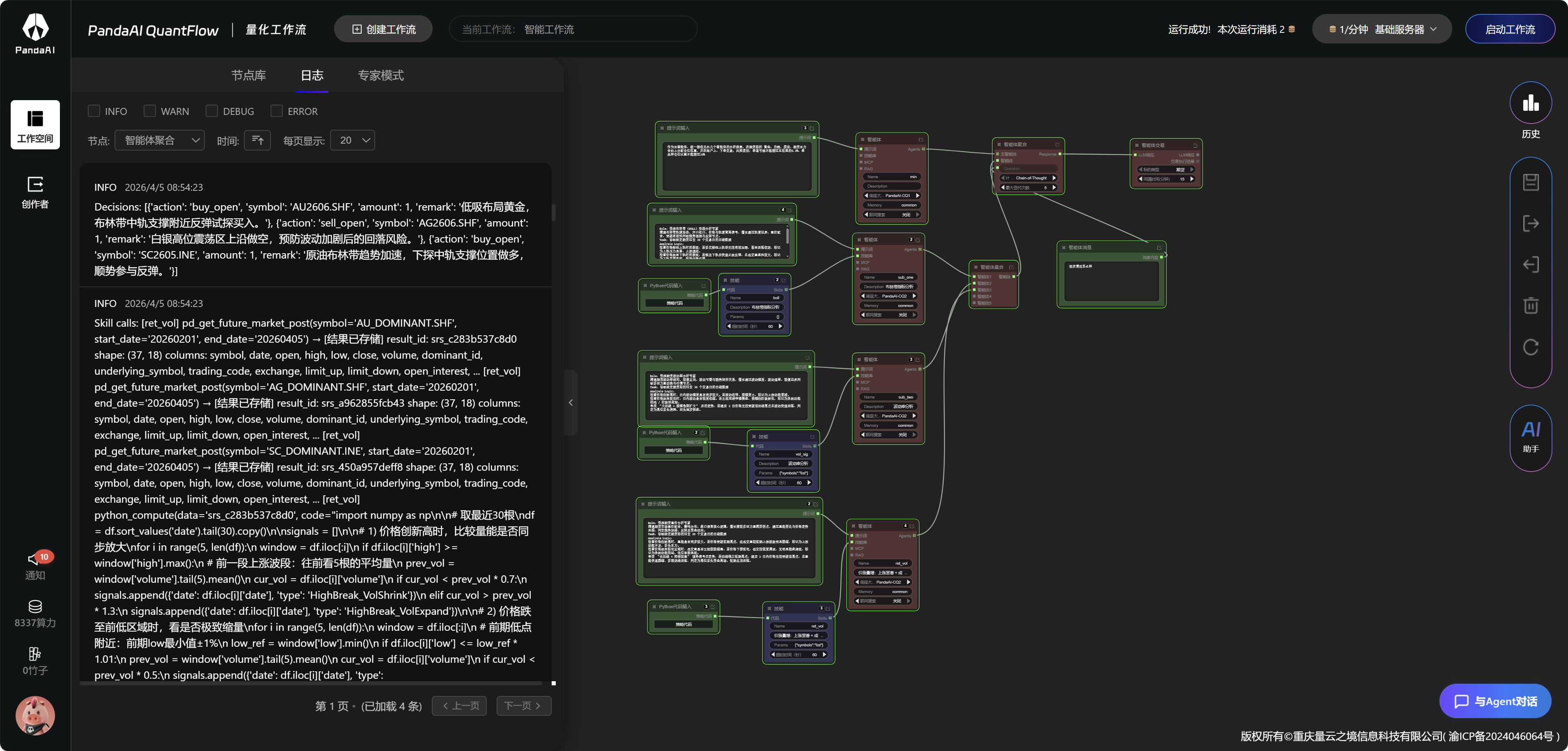Click the save disk icon in right toolbar
This screenshot has height=751, width=1568.
tap(1530, 182)
